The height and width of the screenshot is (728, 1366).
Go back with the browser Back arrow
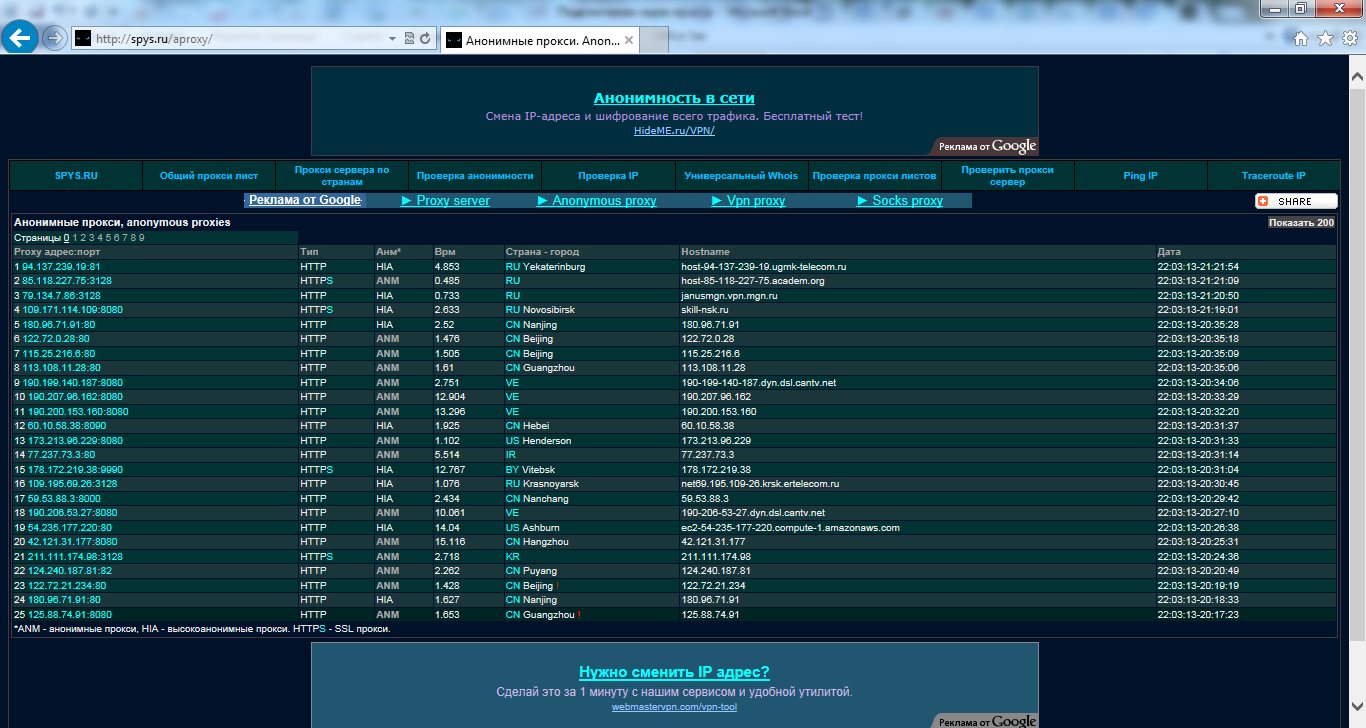pyautogui.click(x=21, y=38)
